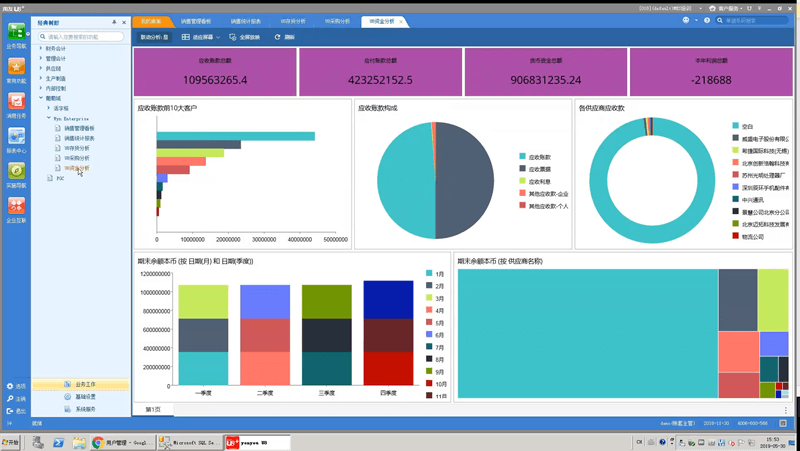Image resolution: width=800 pixels, height=451 pixels.
Task: Click the 应收票据 legend swatch
Action: click(x=522, y=169)
